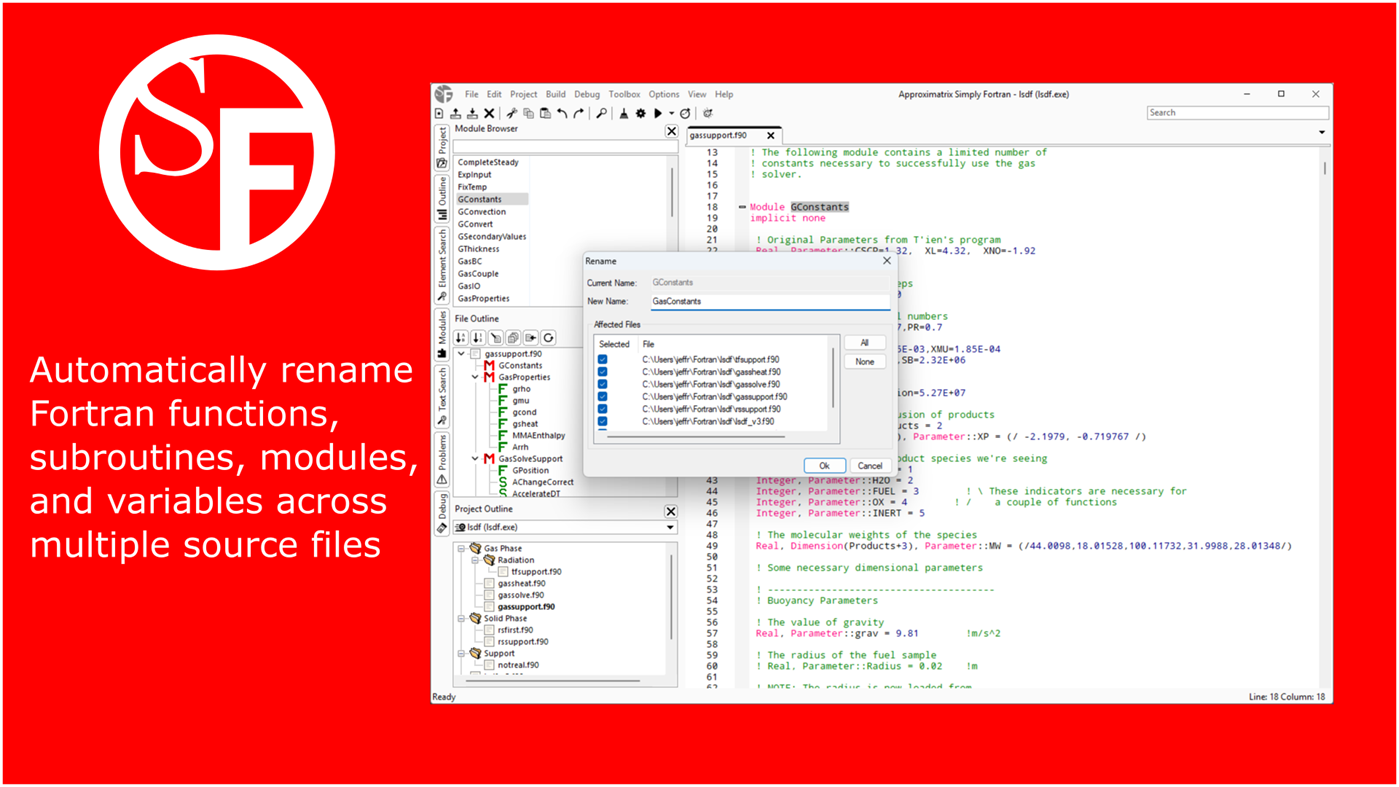
Task: Click the Find magnifier toolbar icon
Action: (x=601, y=114)
